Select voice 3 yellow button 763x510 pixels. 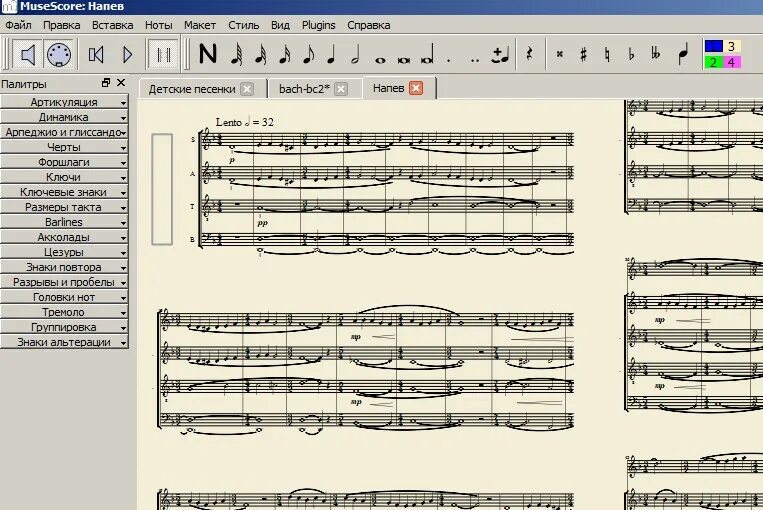(x=731, y=46)
